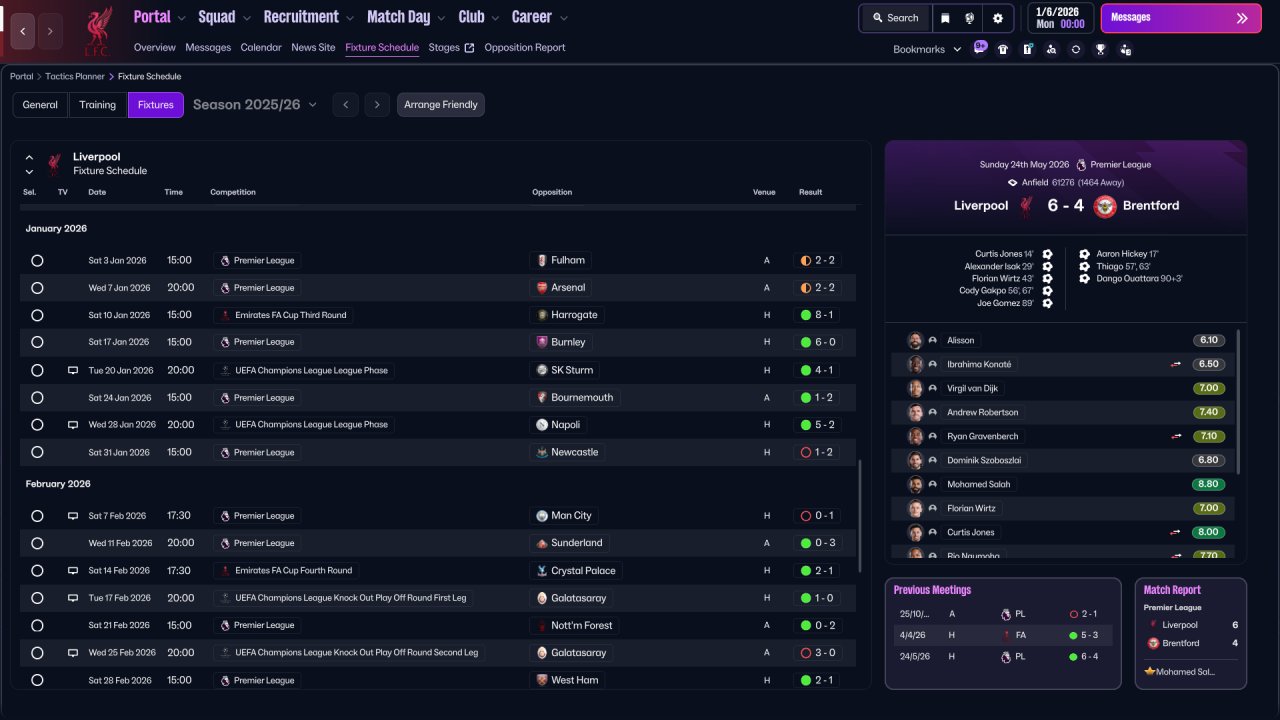Switch to the Training tab
The height and width of the screenshot is (720, 1280).
click(x=98, y=105)
